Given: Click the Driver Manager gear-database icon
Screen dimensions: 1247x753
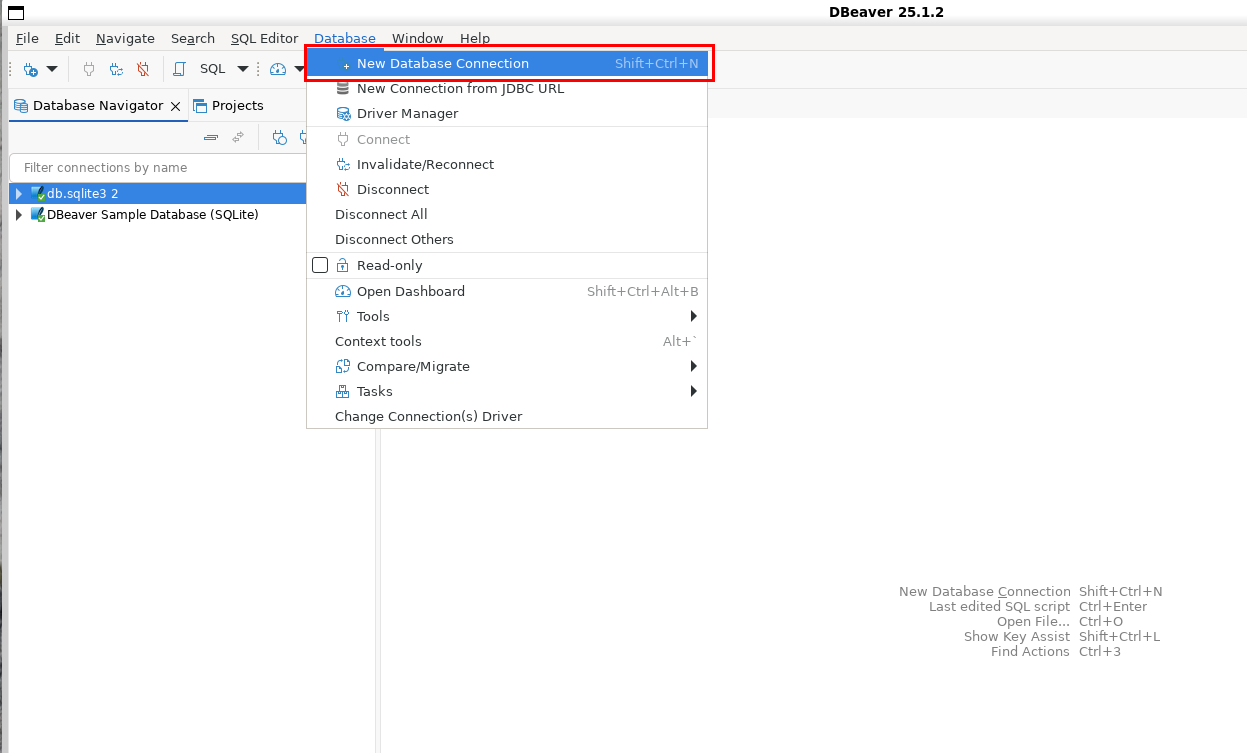Looking at the screenshot, I should (343, 113).
